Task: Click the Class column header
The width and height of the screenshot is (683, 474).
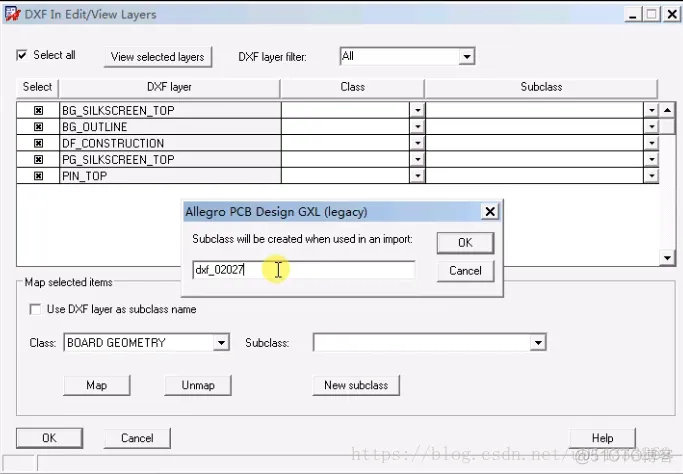Action: click(352, 87)
